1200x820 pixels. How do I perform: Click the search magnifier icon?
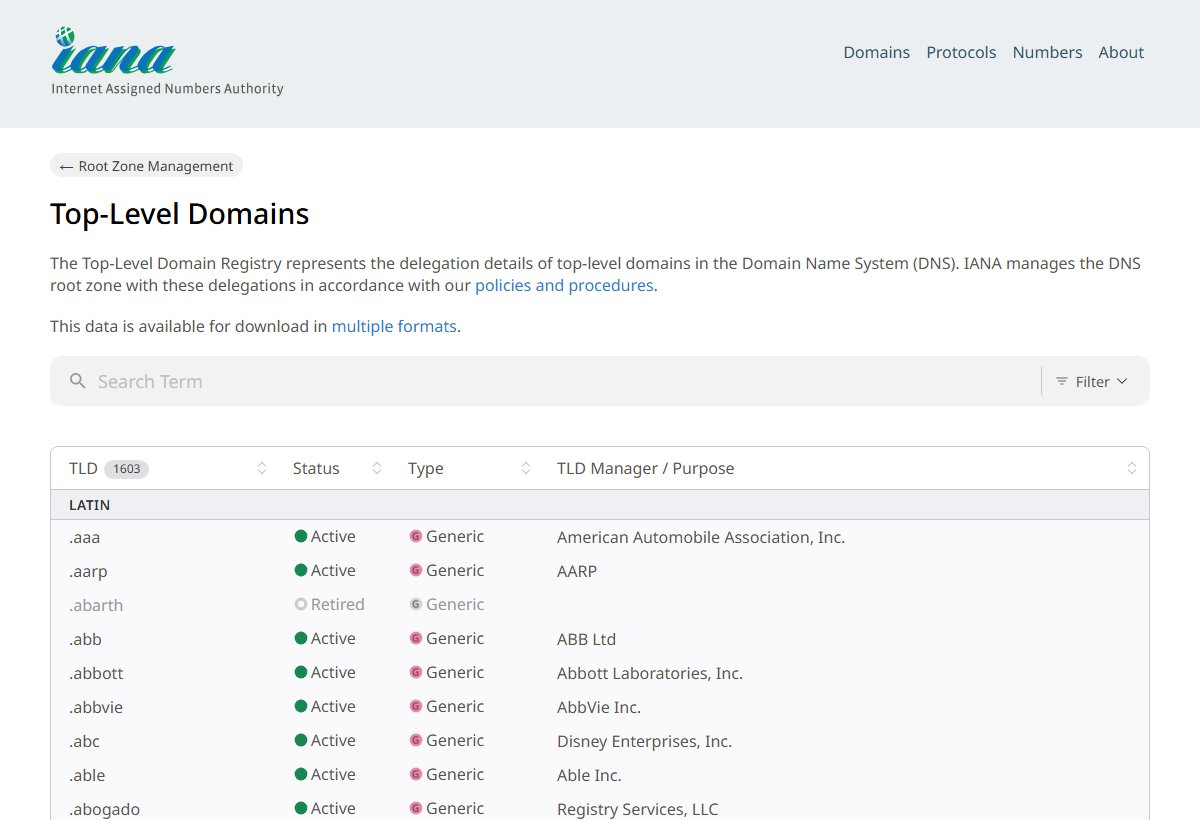point(77,381)
